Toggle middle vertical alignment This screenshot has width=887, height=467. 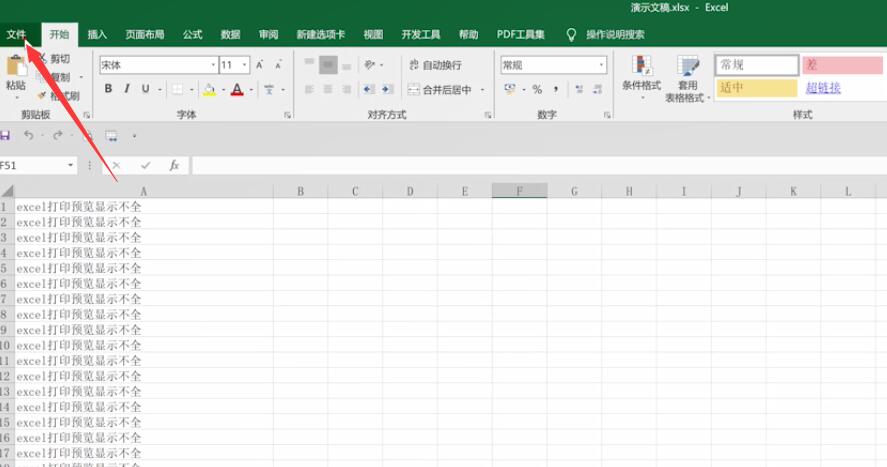tap(328, 64)
